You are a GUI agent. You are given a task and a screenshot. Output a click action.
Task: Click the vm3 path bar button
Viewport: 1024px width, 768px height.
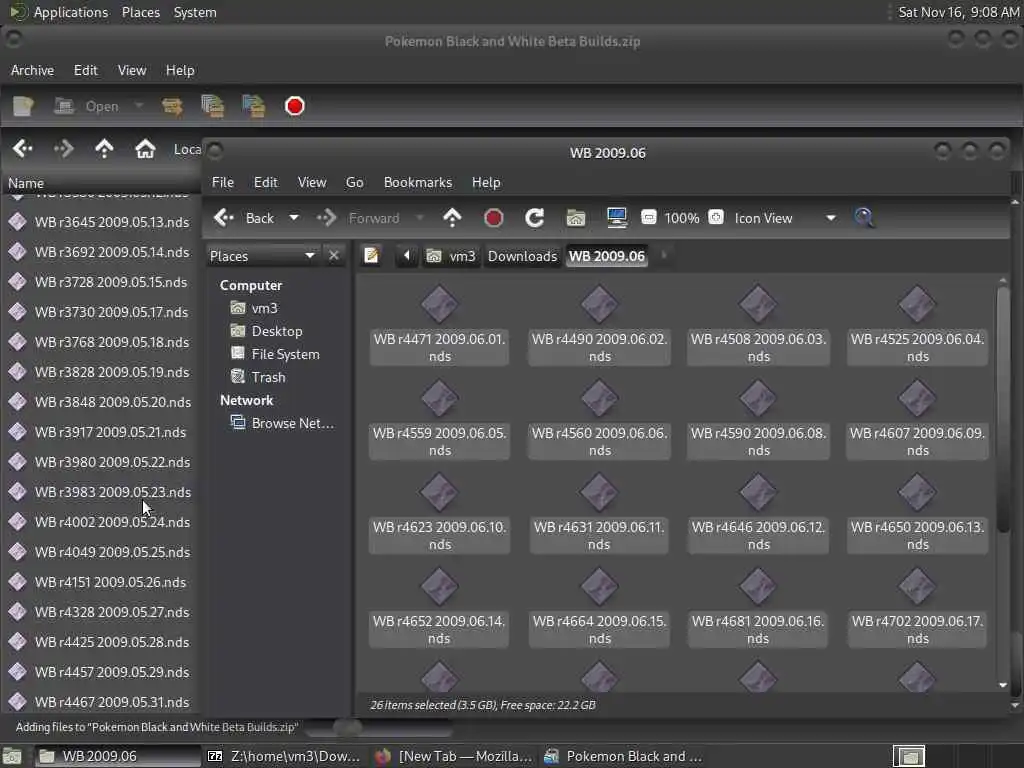tap(451, 256)
